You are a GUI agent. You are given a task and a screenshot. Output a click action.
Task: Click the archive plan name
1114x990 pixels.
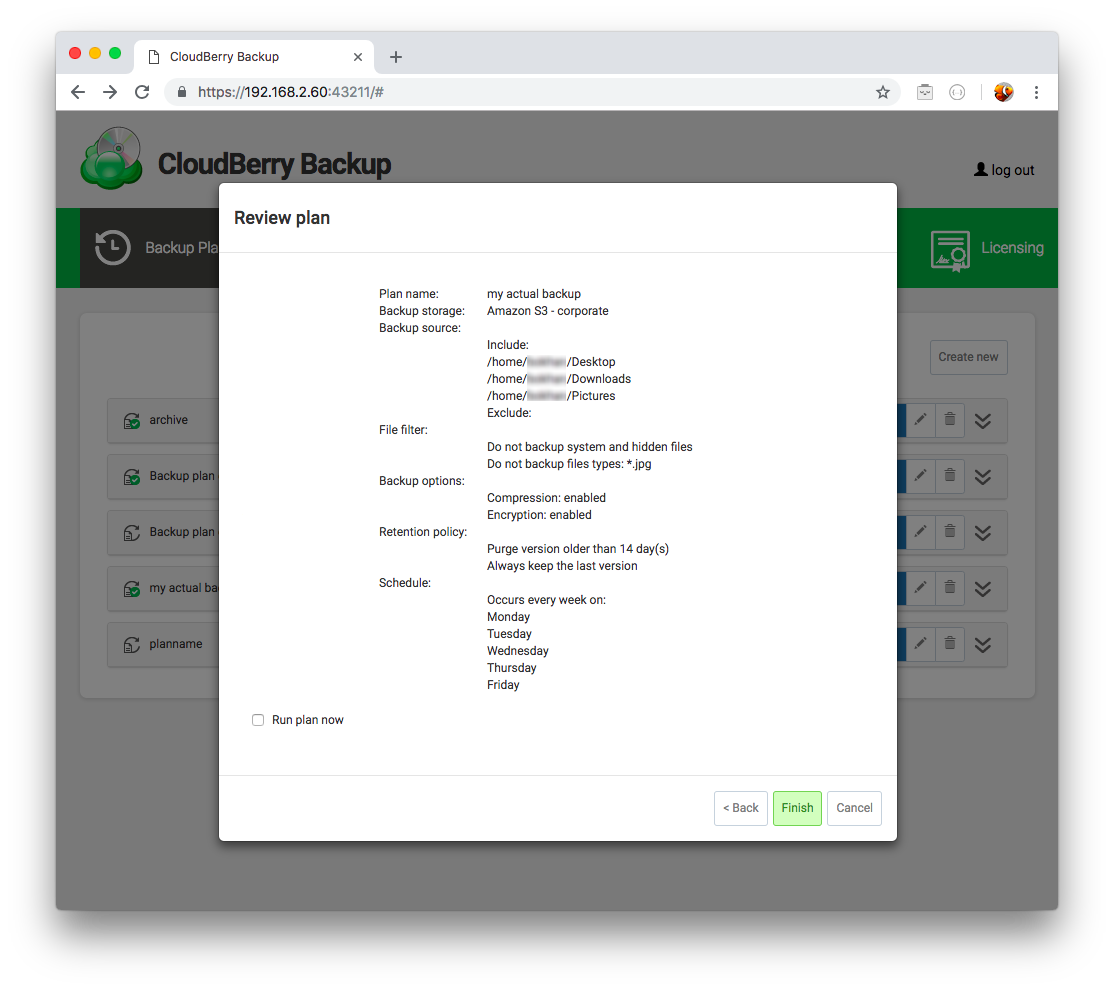pyautogui.click(x=168, y=420)
